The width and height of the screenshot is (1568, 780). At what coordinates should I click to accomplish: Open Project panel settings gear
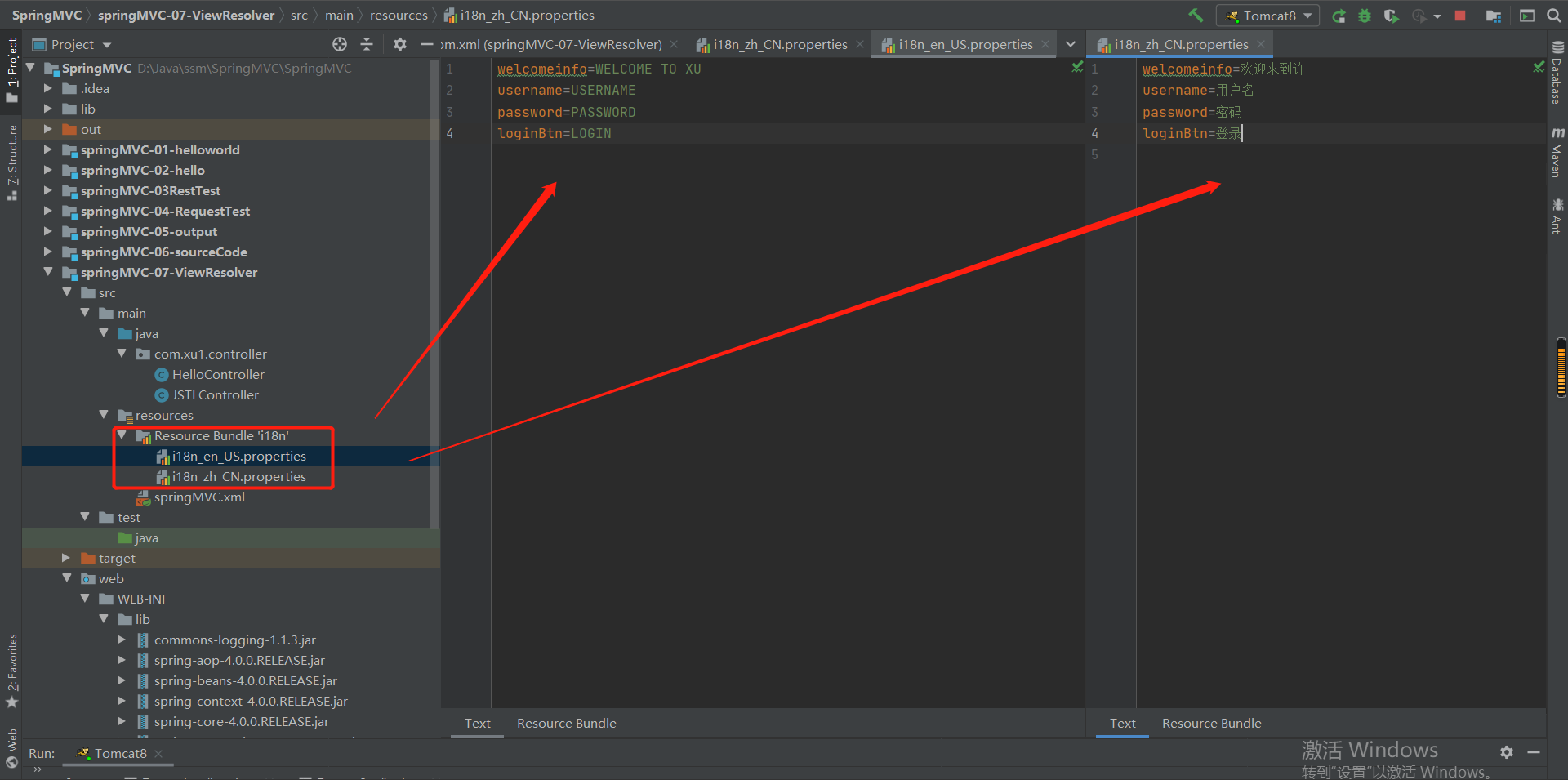point(399,44)
